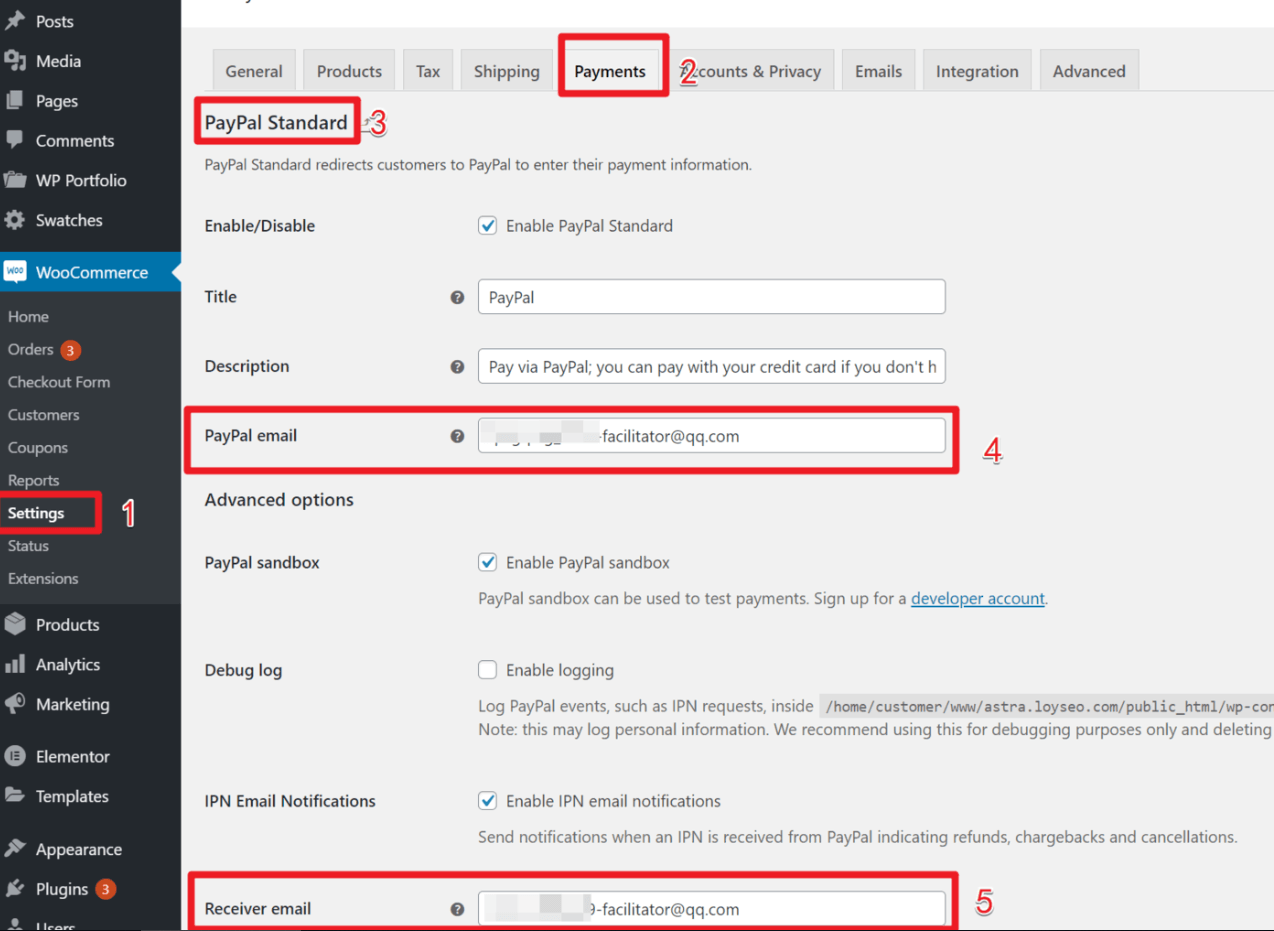The image size is (1274, 931).
Task: Open Reports submenu item
Action: point(33,481)
